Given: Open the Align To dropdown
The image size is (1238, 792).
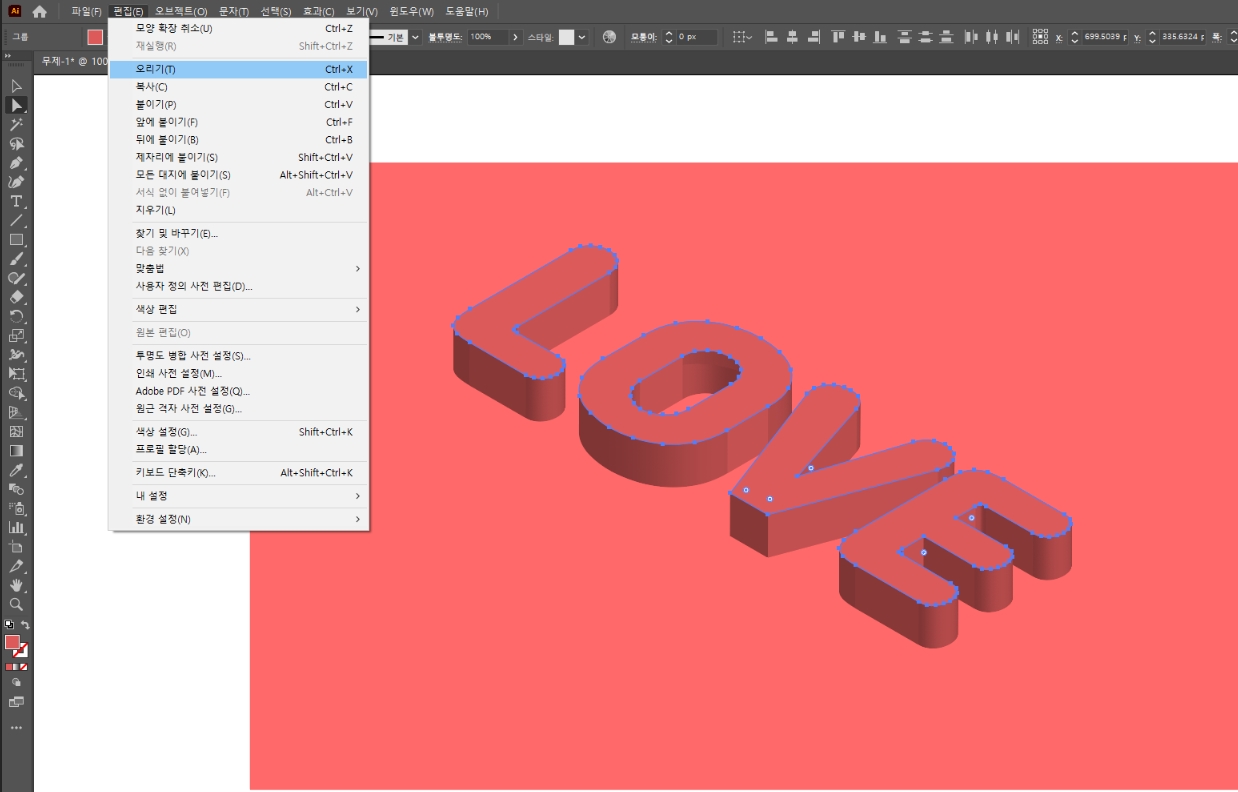Looking at the screenshot, I should pos(741,37).
